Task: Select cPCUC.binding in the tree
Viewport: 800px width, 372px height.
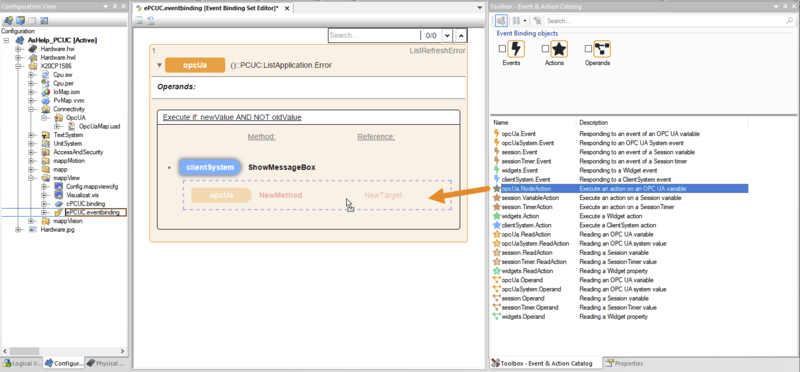Action: click(x=85, y=204)
